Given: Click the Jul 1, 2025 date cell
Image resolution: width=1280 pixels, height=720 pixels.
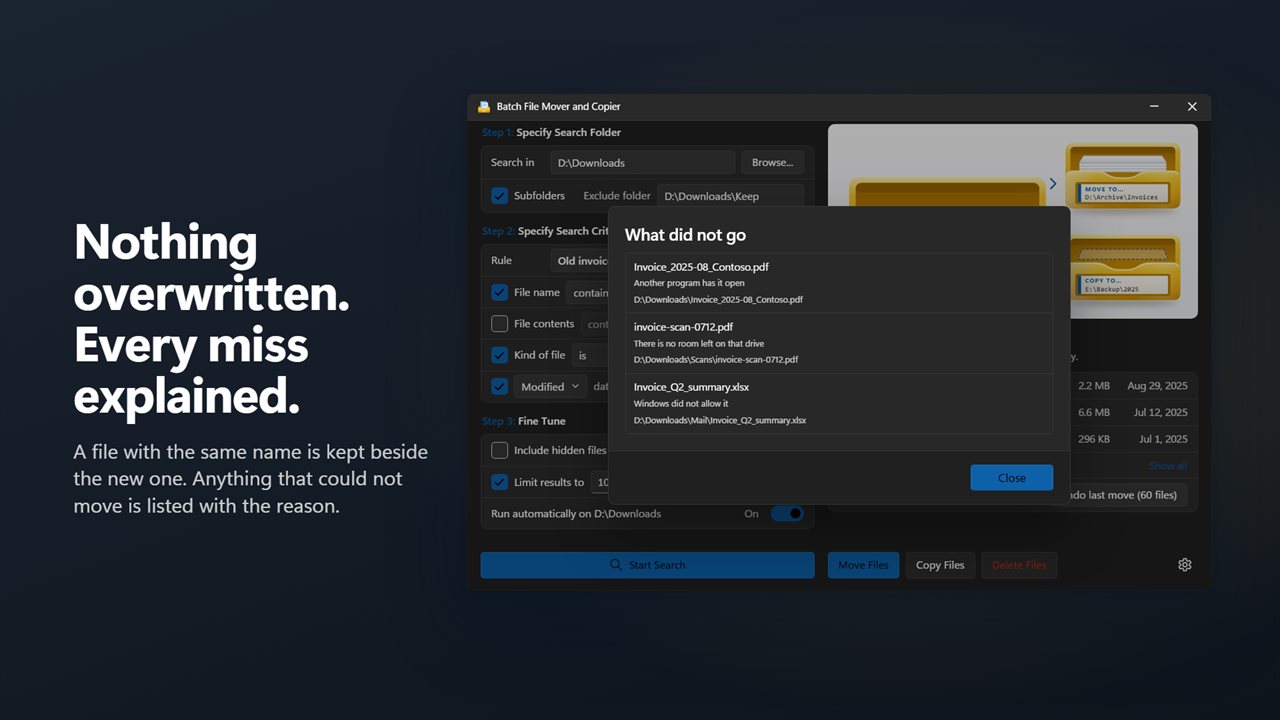Looking at the screenshot, I should click(x=1163, y=439).
